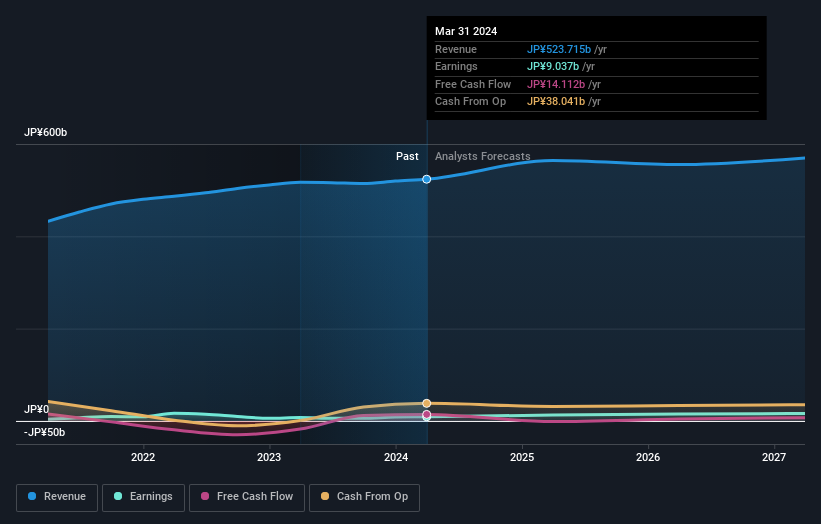Click the JP¥14.112b free cash flow value
Viewport: 821px width, 524px height.
point(556,84)
